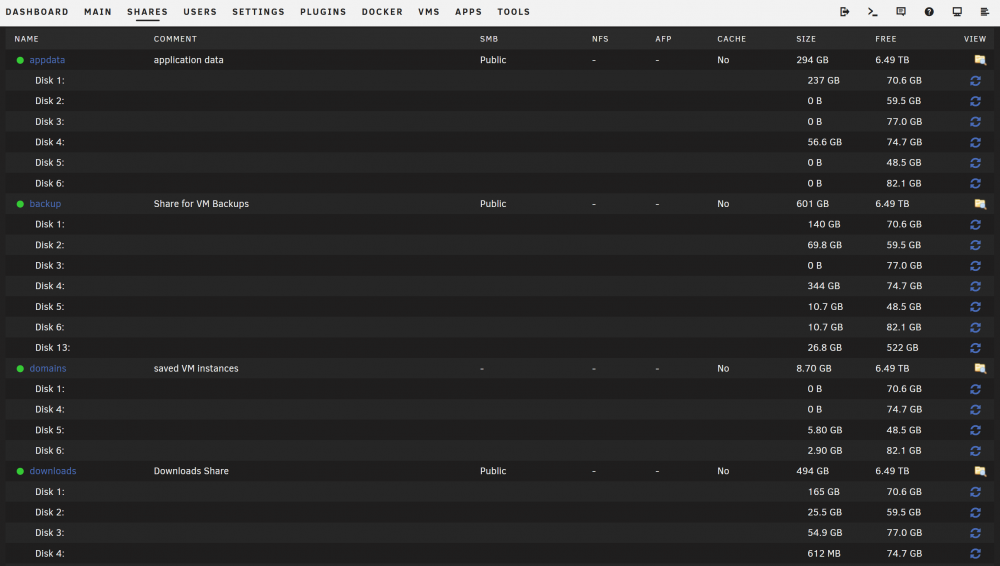Click refresh icon on 237 GB disk row
This screenshot has height=566, width=1000.
(x=975, y=80)
